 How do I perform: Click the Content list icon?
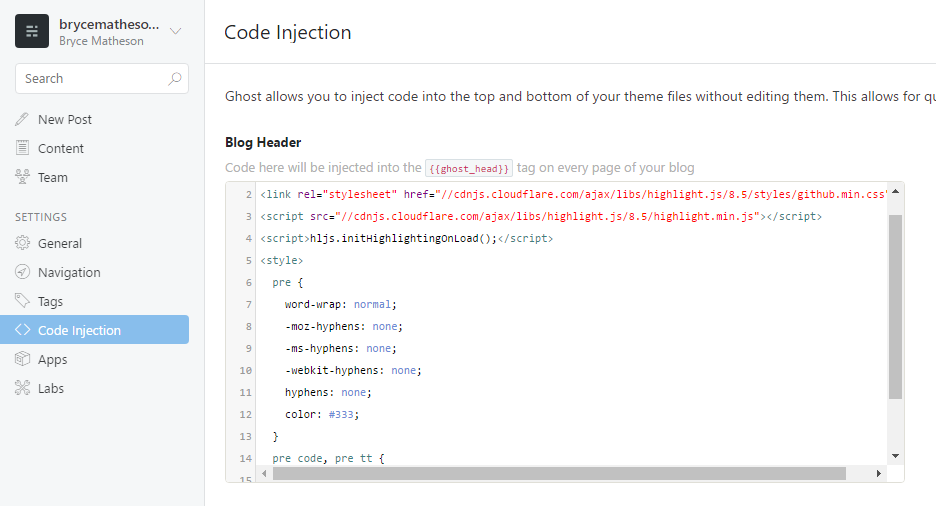22,148
